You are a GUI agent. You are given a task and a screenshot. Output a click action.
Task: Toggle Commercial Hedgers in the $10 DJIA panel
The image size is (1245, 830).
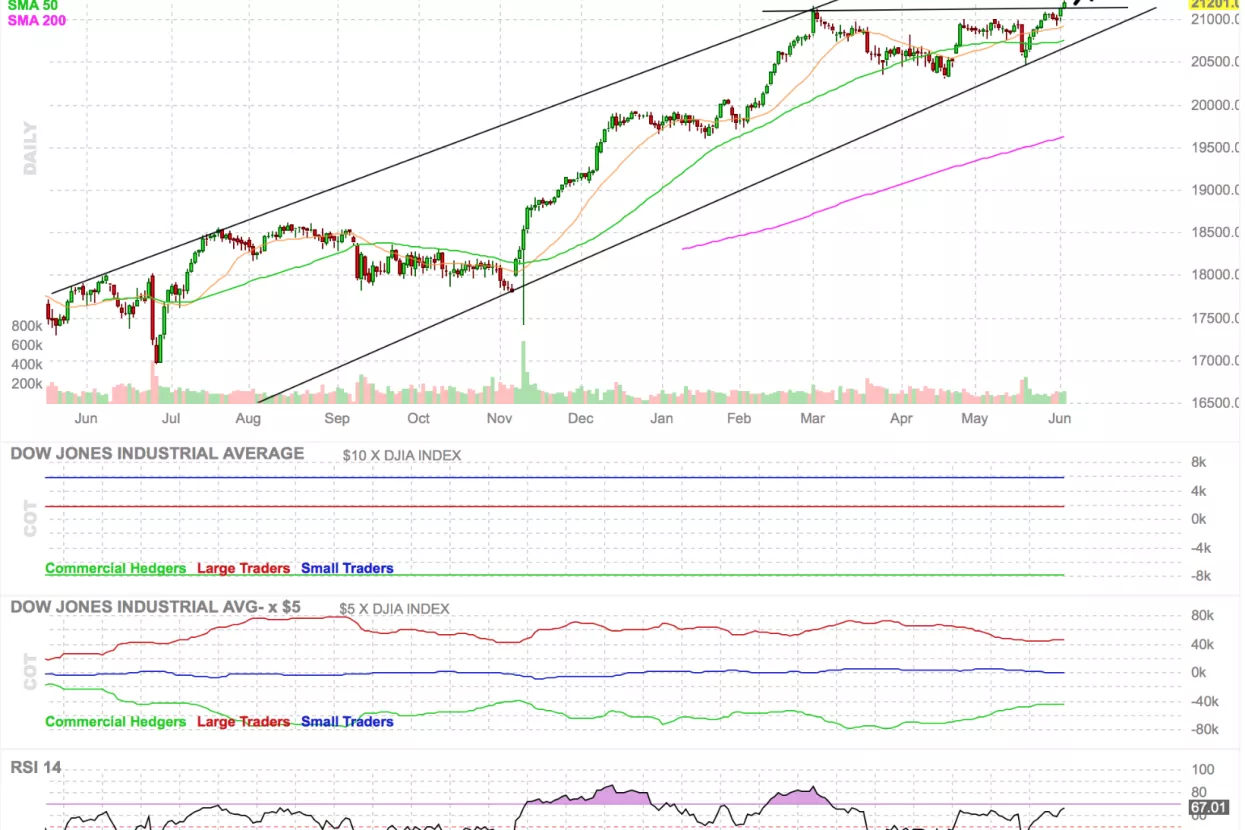tap(115, 568)
